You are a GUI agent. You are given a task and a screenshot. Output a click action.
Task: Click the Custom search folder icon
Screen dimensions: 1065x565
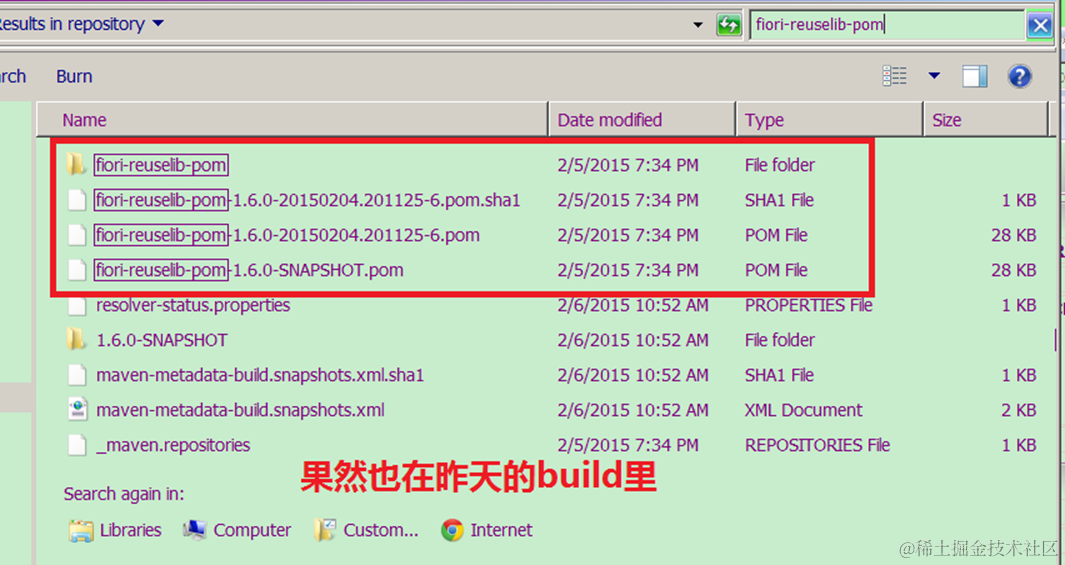pyautogui.click(x=325, y=530)
